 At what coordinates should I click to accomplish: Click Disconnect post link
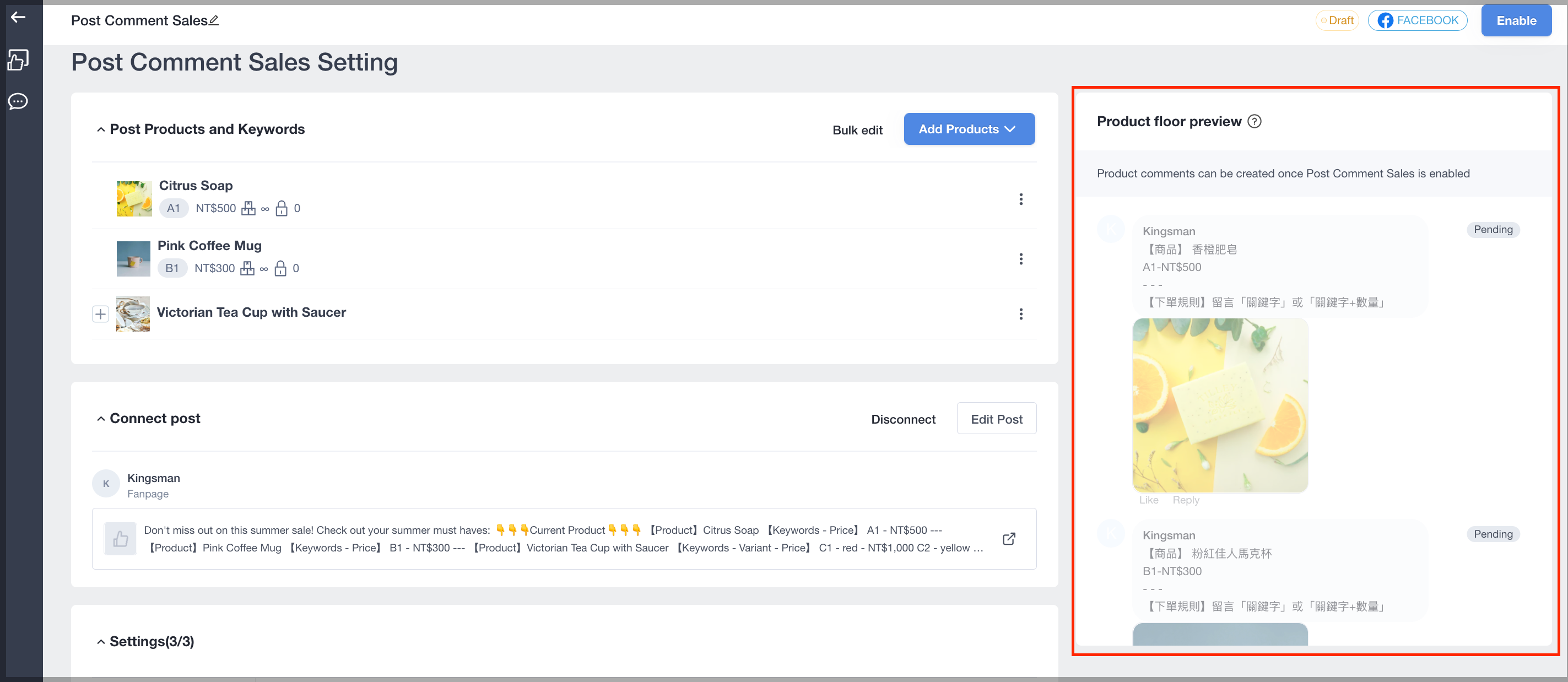coord(904,419)
